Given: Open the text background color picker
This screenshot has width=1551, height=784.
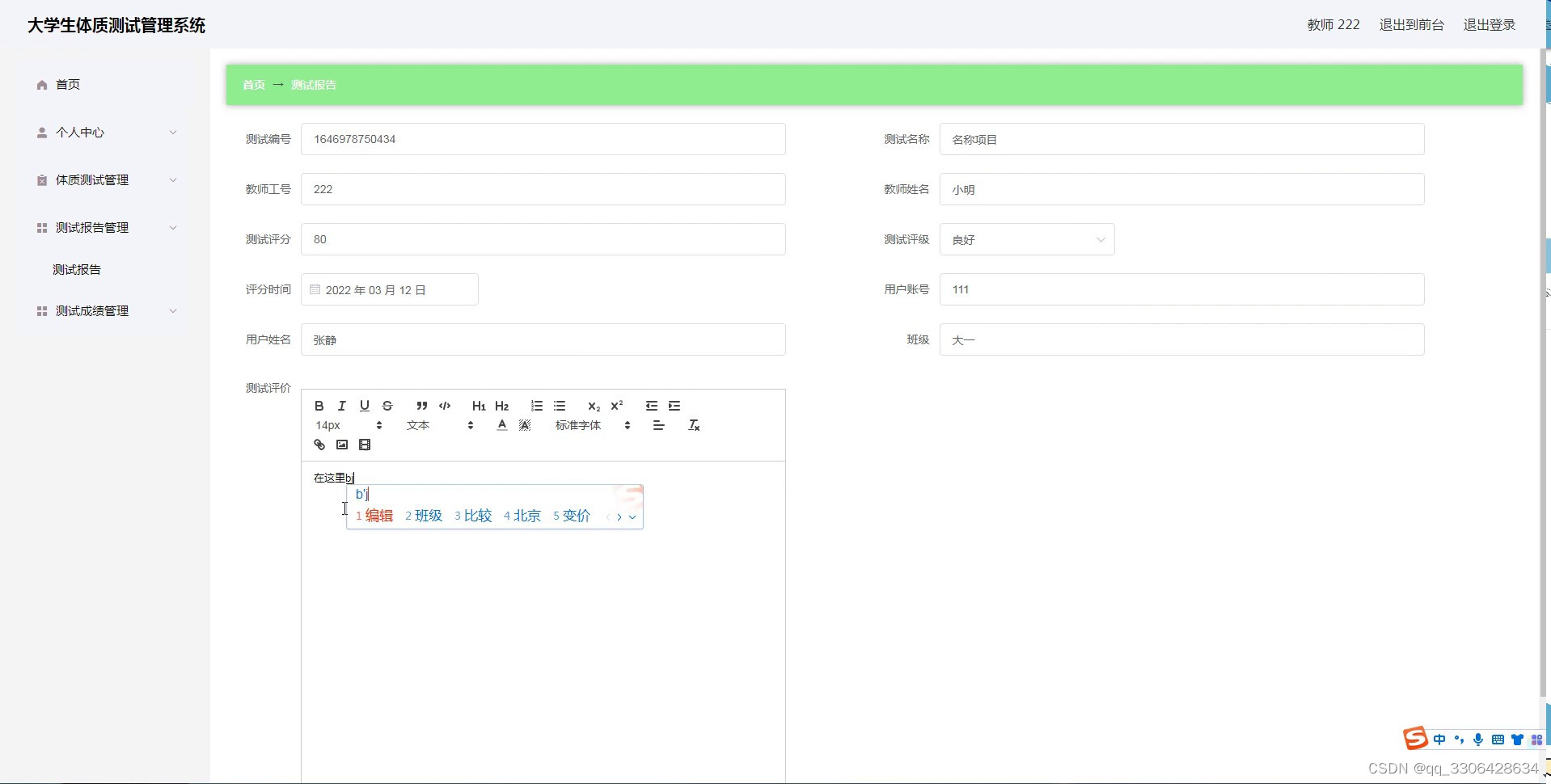Looking at the screenshot, I should [x=524, y=425].
